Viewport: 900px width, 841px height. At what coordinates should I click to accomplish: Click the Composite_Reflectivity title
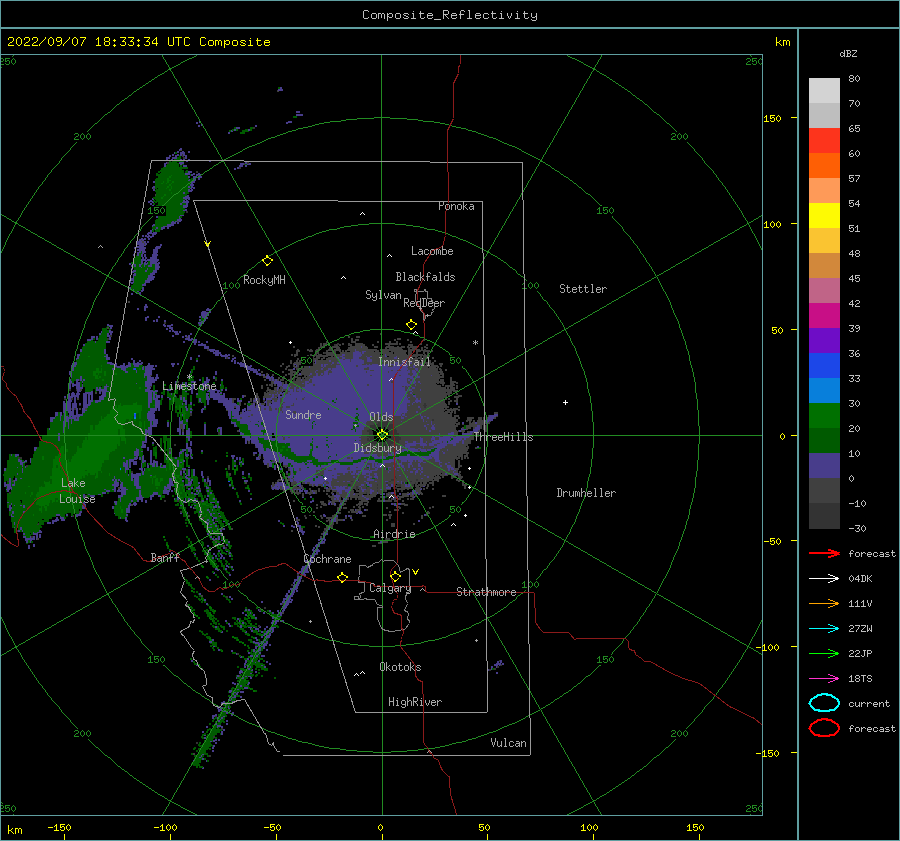tap(450, 15)
